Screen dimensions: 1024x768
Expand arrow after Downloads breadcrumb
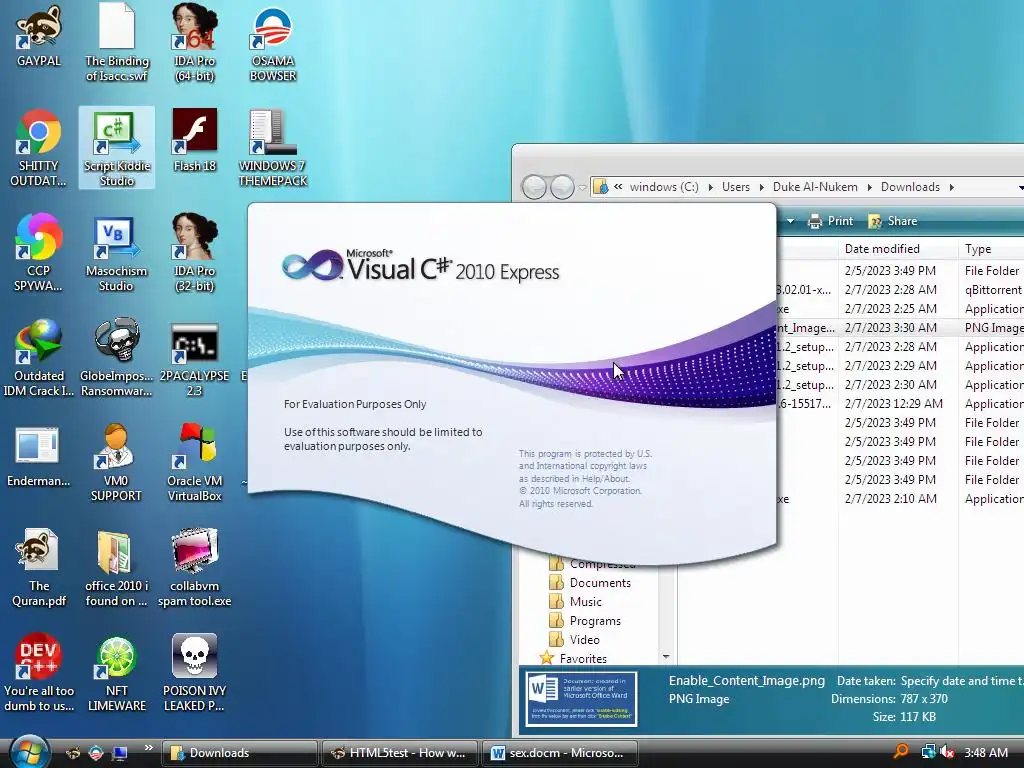pos(952,187)
